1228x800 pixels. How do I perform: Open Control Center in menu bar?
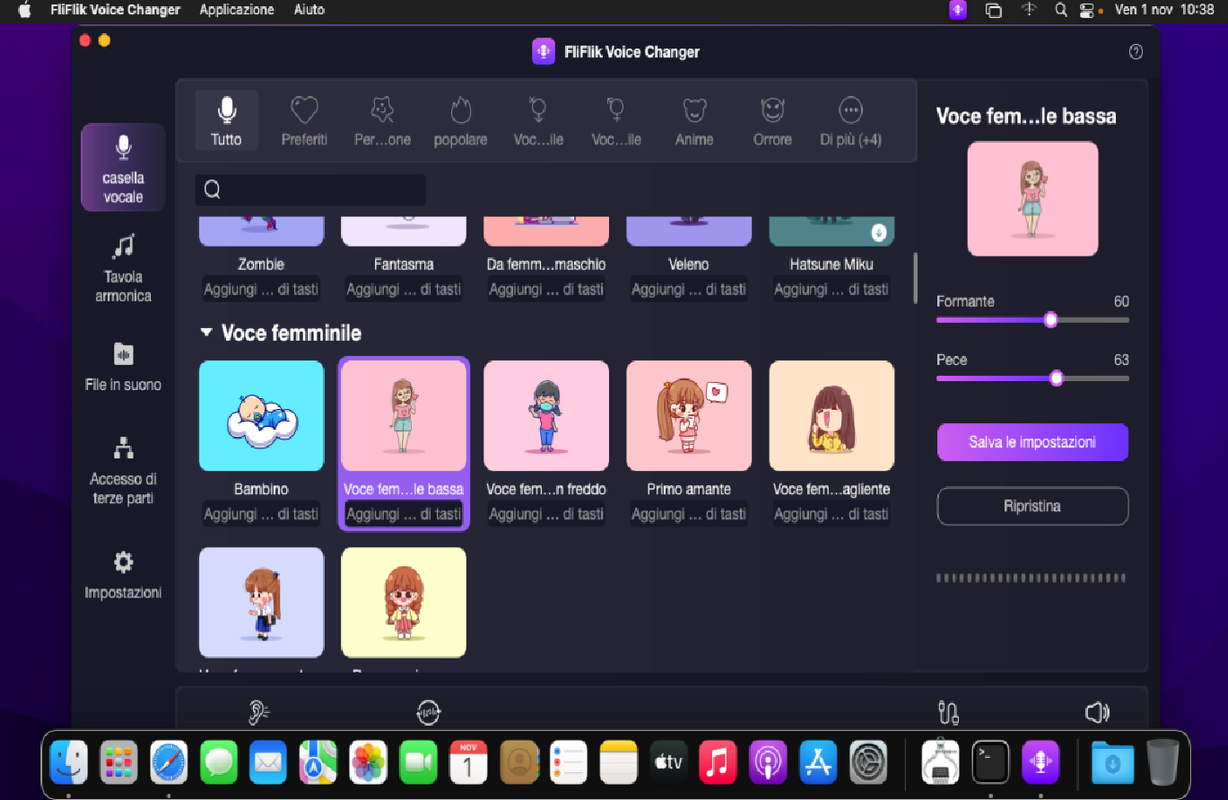tap(1089, 10)
